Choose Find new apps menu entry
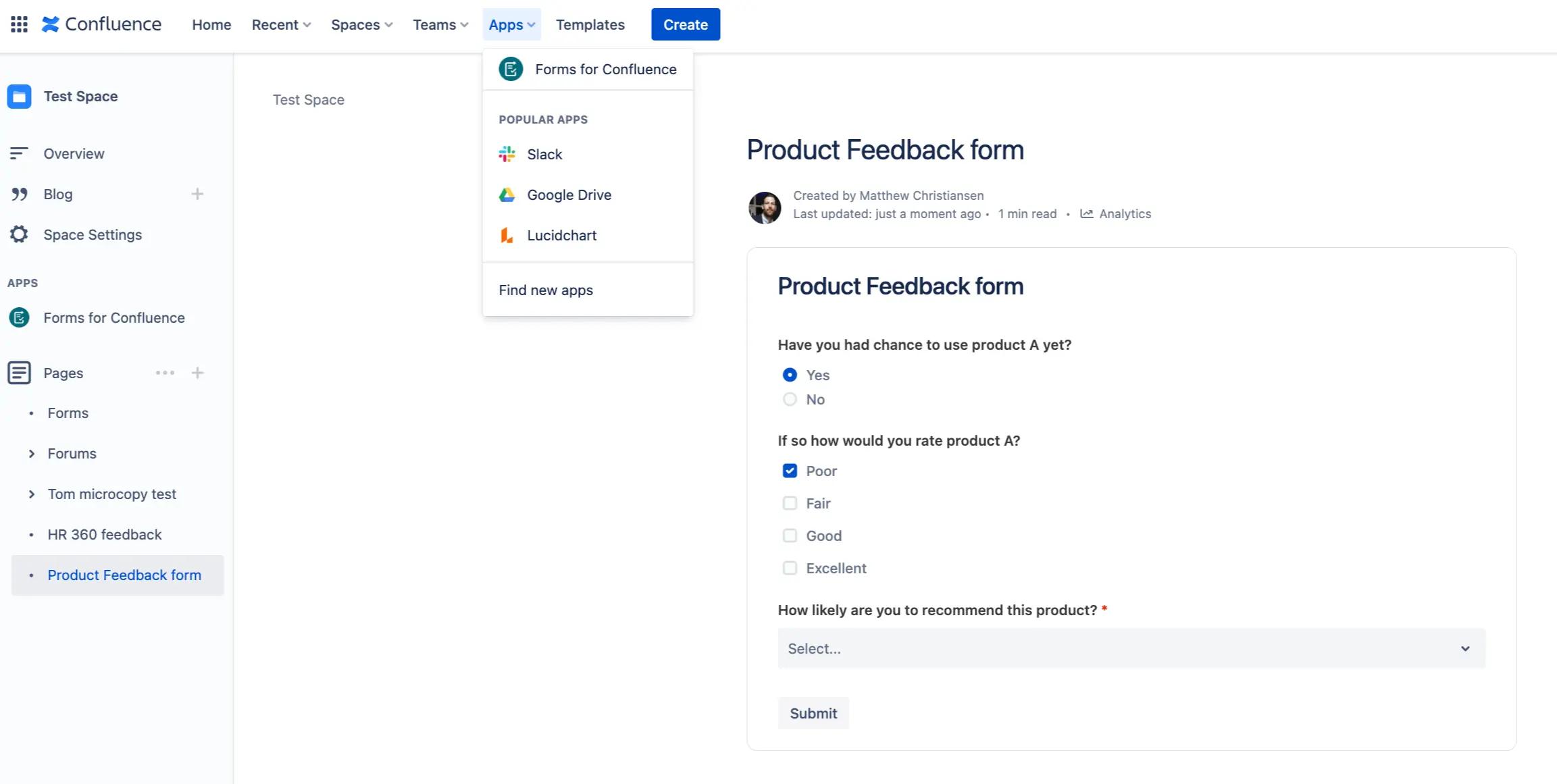This screenshot has width=1557, height=784. [546, 290]
